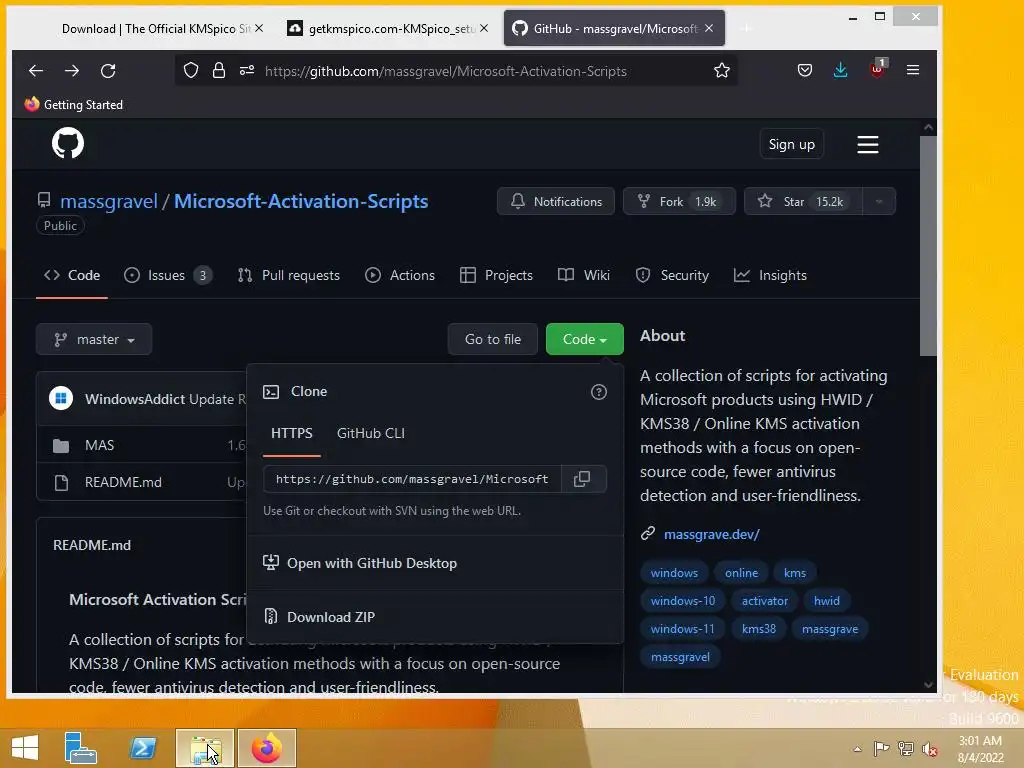
Task: Open the README.md file in list
Action: pyautogui.click(x=123, y=482)
